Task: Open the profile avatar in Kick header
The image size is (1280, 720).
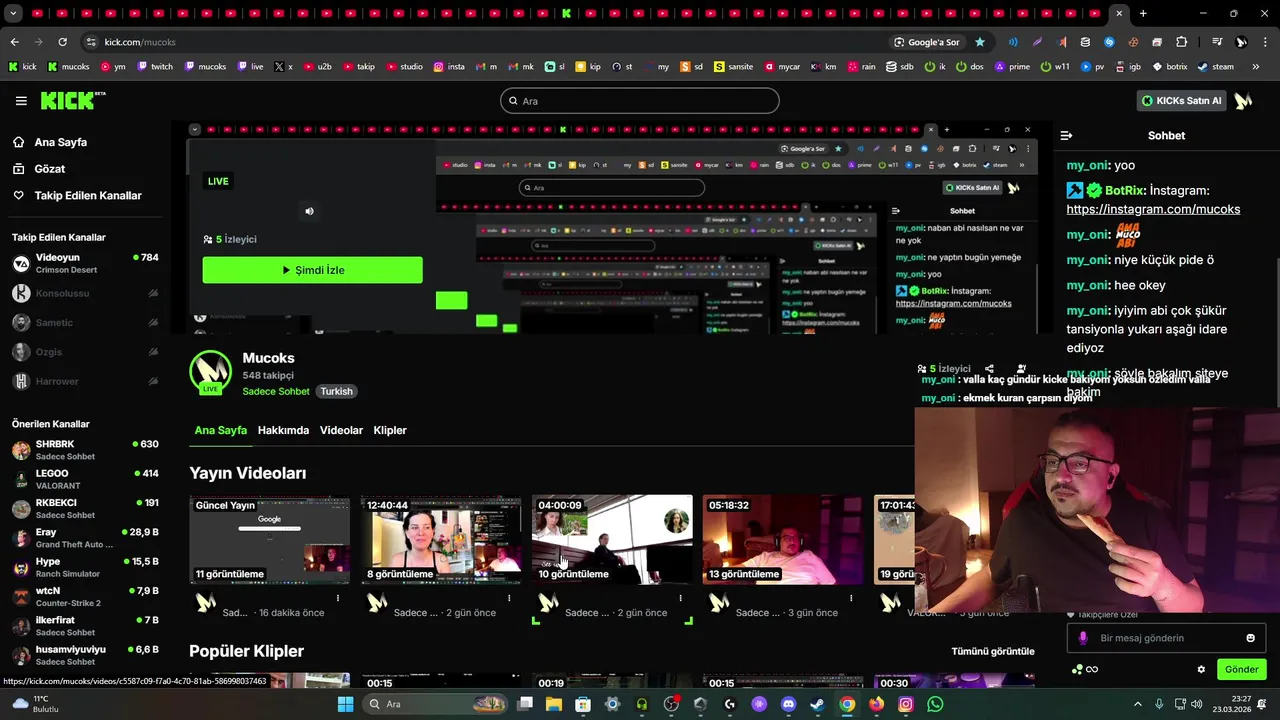Action: 1243,101
